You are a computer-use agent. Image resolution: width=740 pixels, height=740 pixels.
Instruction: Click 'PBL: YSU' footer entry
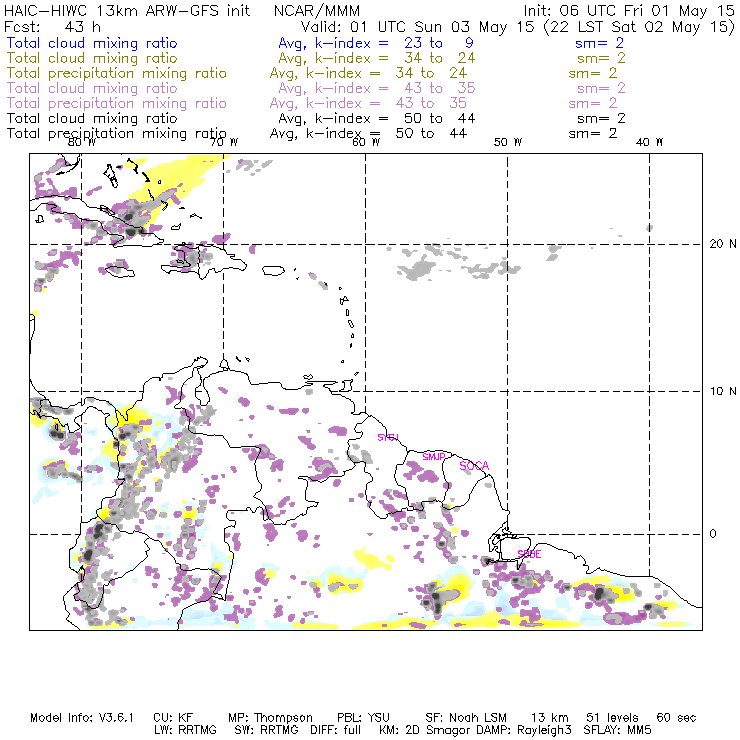pyautogui.click(x=363, y=718)
